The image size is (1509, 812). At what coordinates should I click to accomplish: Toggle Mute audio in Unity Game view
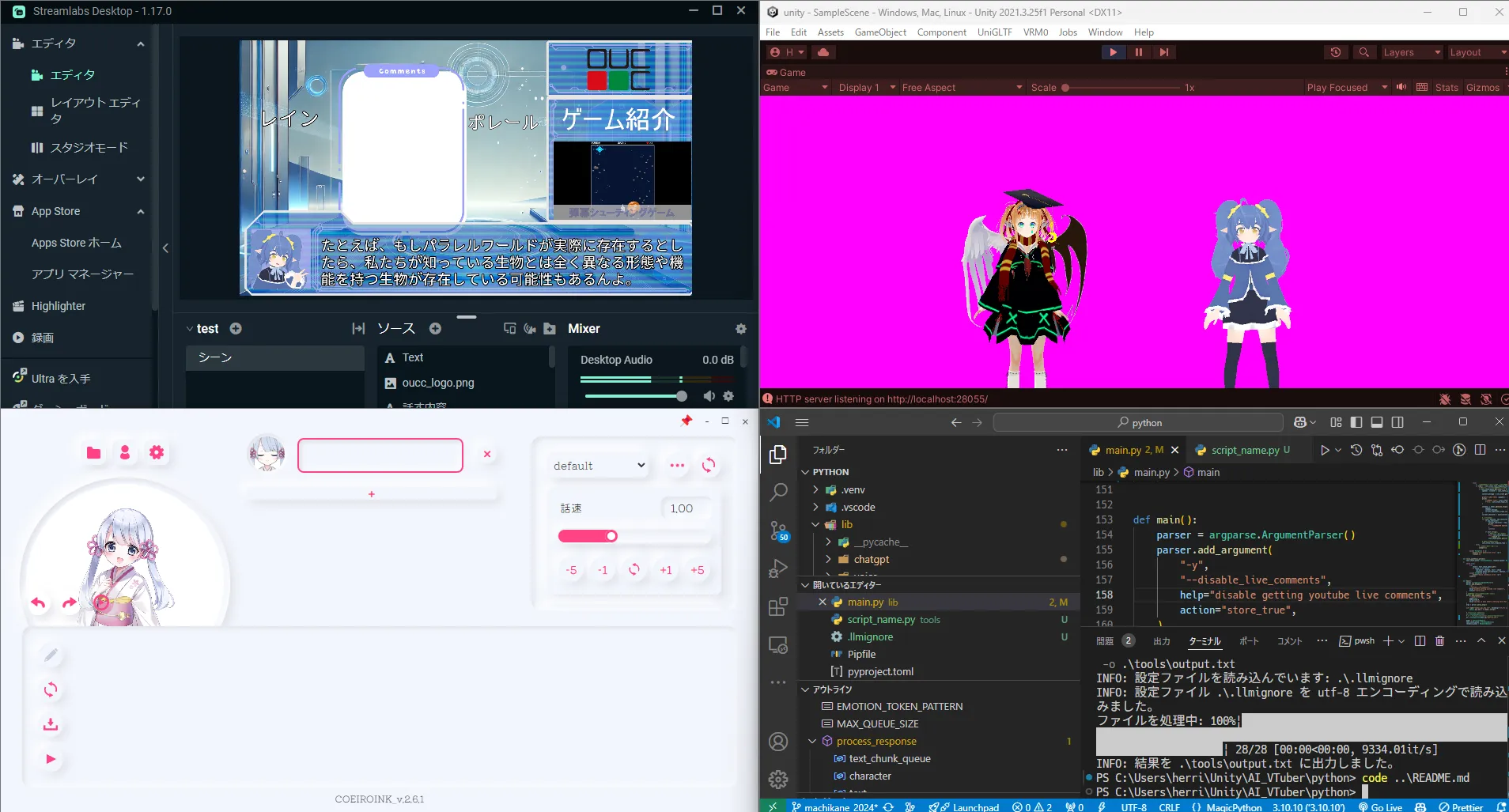pyautogui.click(x=1401, y=87)
